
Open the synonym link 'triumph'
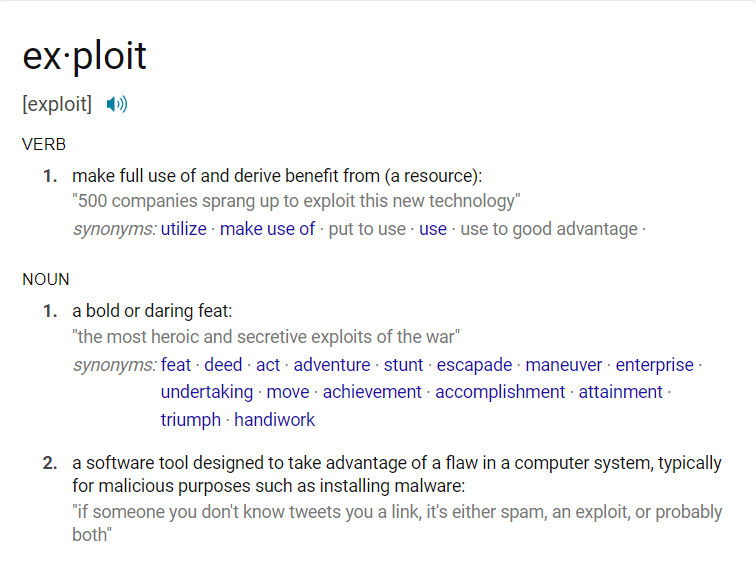191,420
